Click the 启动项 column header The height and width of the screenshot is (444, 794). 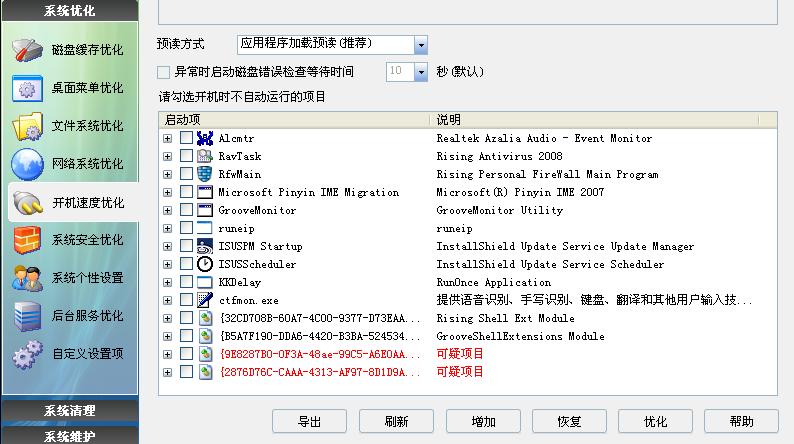pyautogui.click(x=295, y=120)
